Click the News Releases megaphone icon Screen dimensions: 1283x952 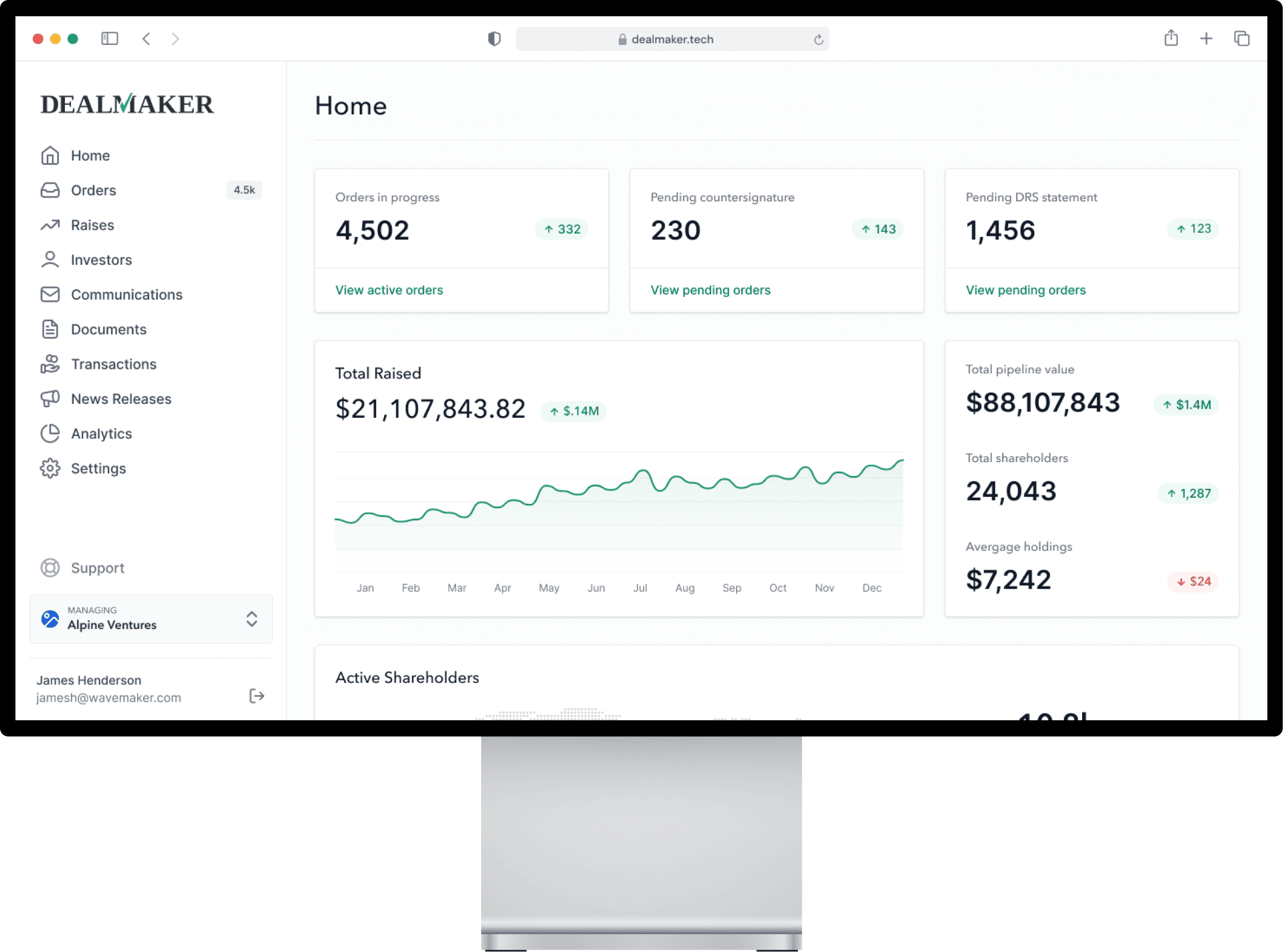(50, 399)
